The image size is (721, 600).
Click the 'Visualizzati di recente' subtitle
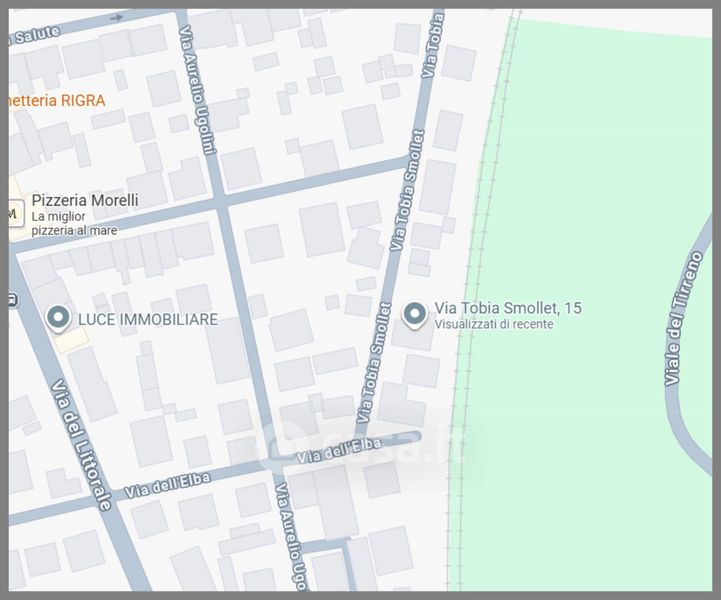[494, 324]
